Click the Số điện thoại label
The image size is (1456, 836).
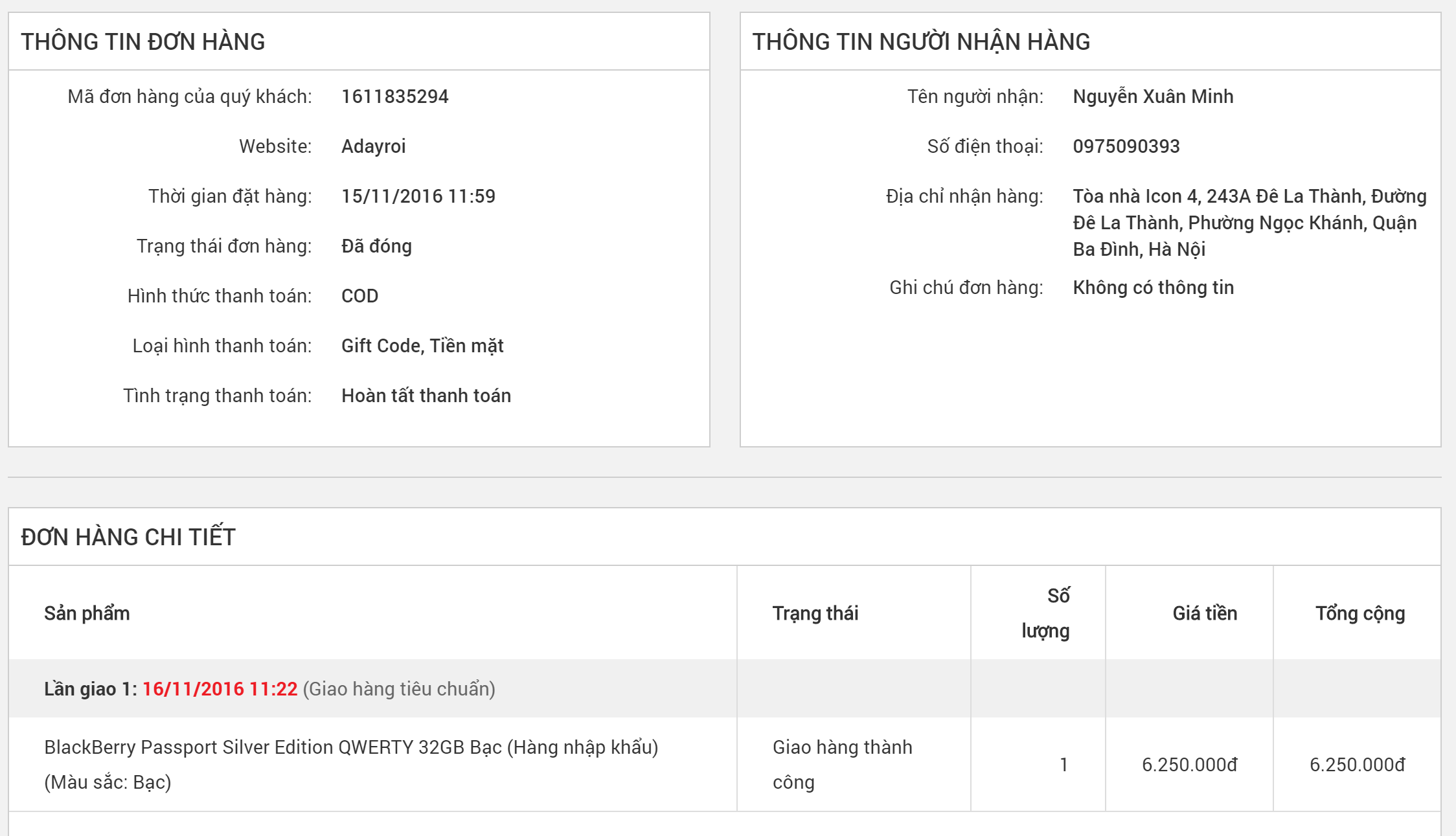[985, 146]
